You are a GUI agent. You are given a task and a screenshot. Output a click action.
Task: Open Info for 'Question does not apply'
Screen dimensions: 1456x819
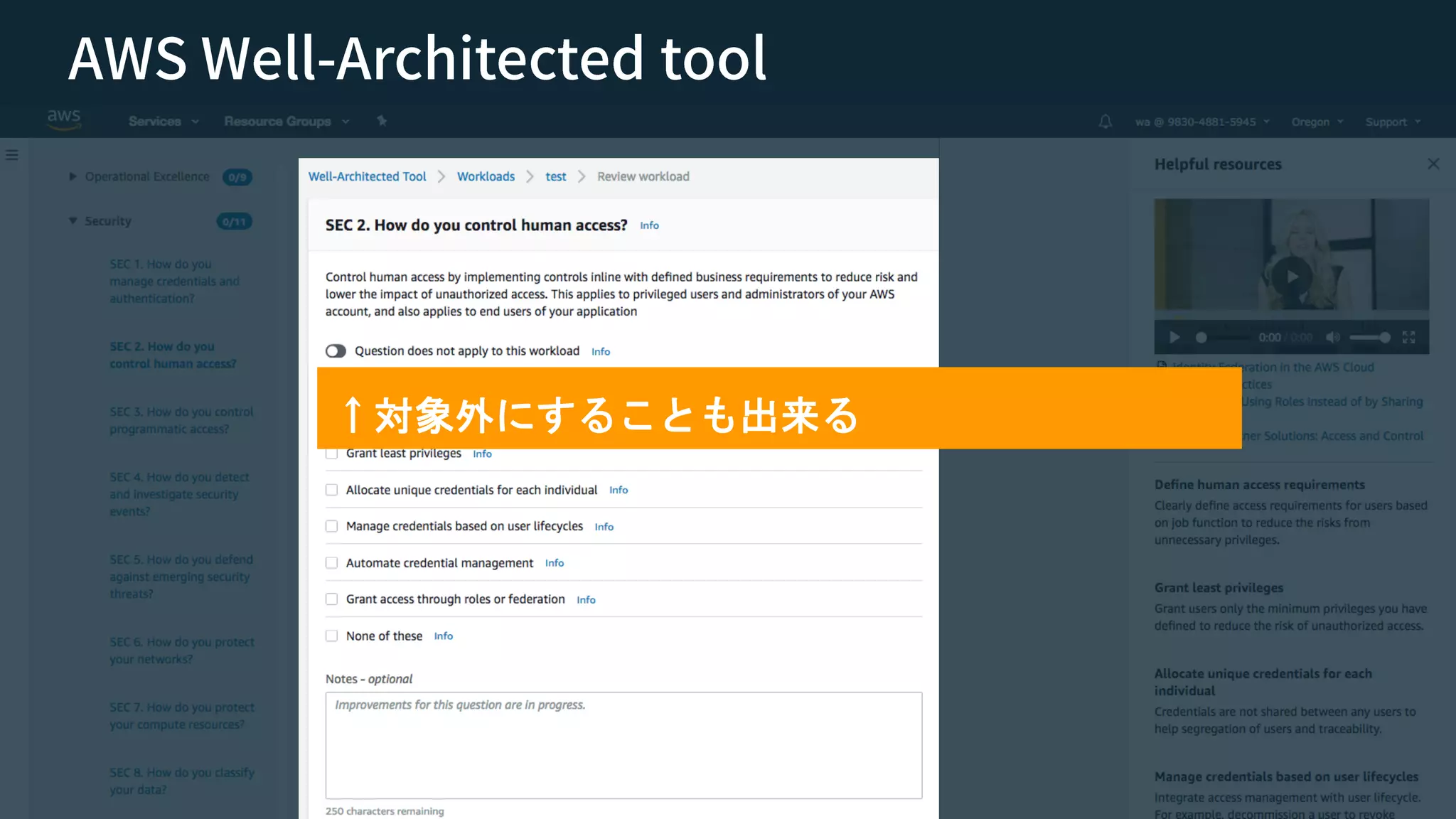coord(601,352)
